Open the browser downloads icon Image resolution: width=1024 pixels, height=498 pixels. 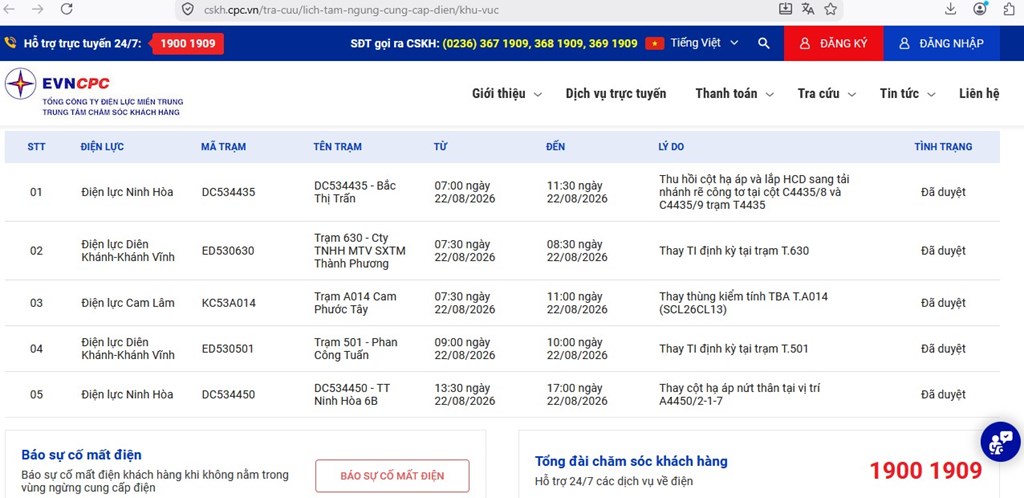(951, 9)
